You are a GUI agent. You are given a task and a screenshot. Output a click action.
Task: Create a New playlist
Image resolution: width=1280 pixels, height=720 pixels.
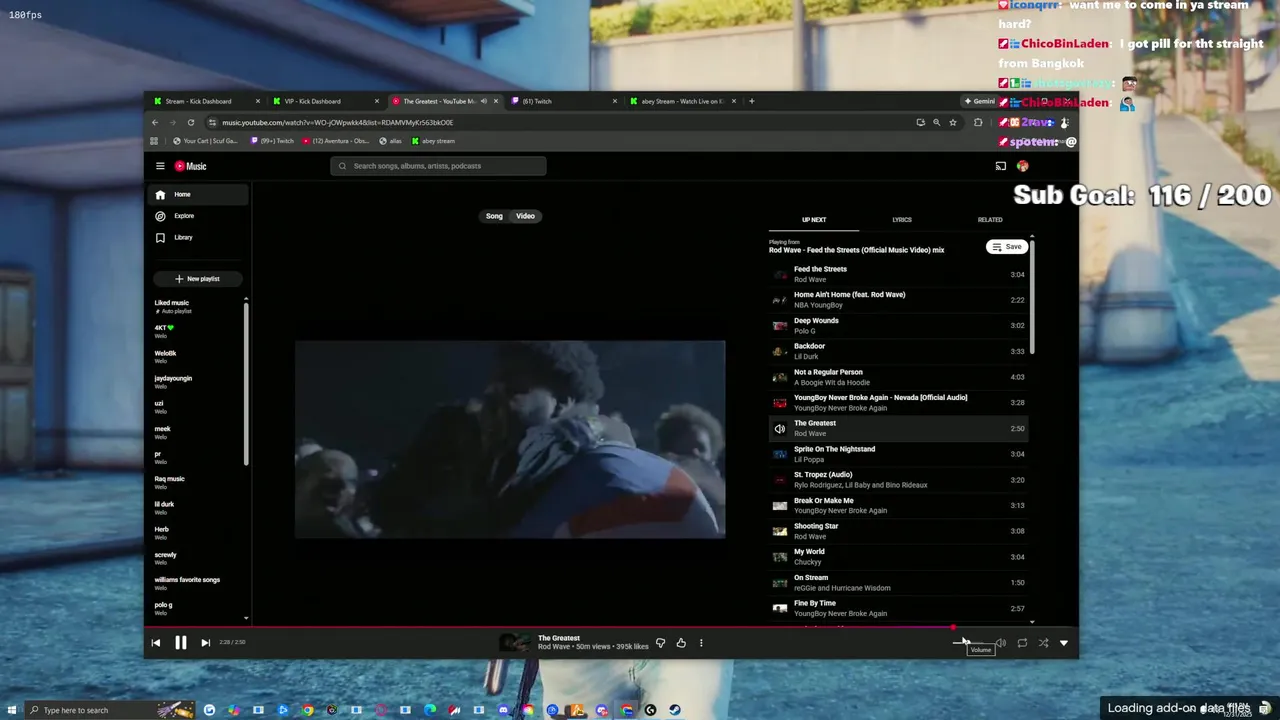pos(197,279)
